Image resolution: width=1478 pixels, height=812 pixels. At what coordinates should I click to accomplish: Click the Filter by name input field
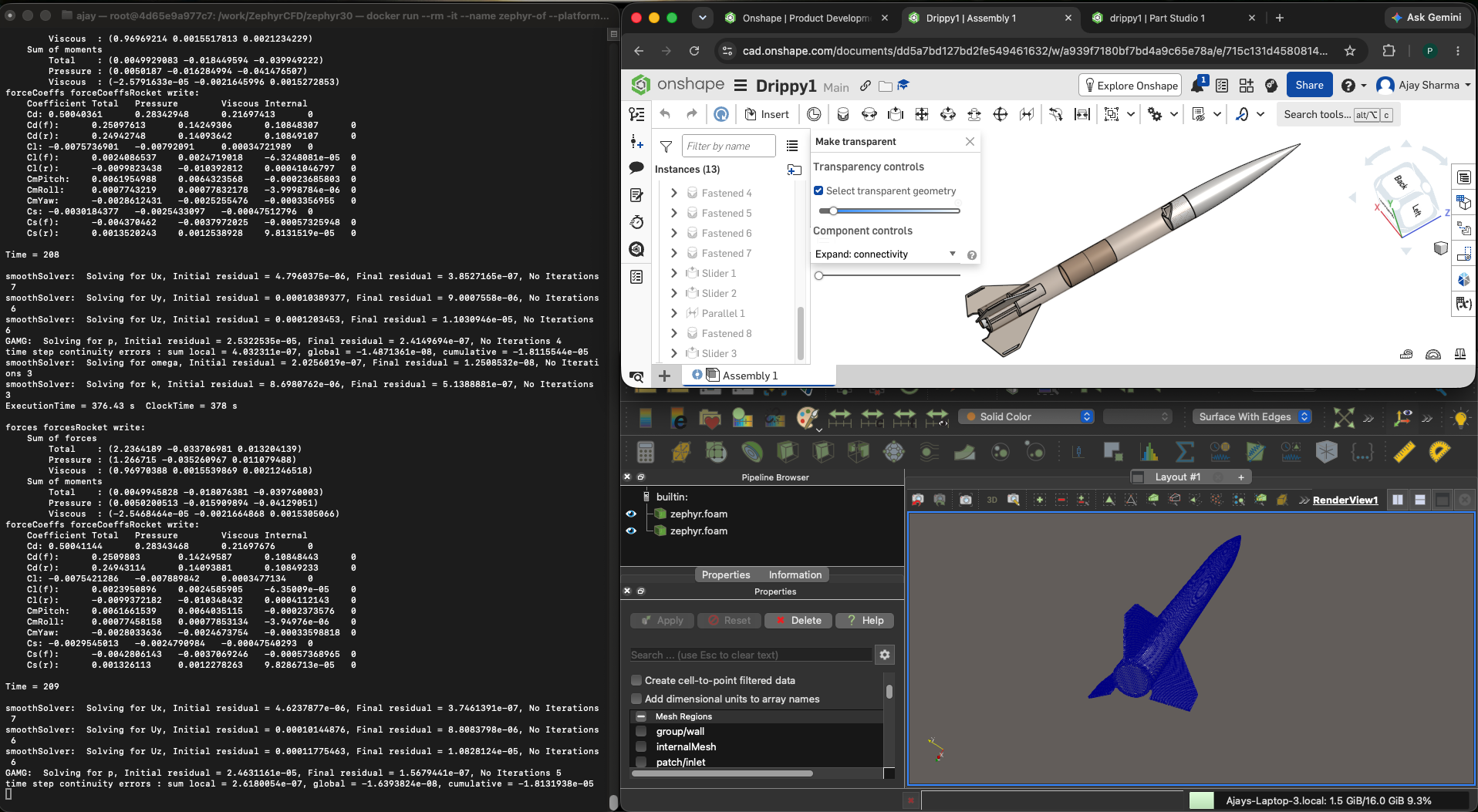click(729, 146)
